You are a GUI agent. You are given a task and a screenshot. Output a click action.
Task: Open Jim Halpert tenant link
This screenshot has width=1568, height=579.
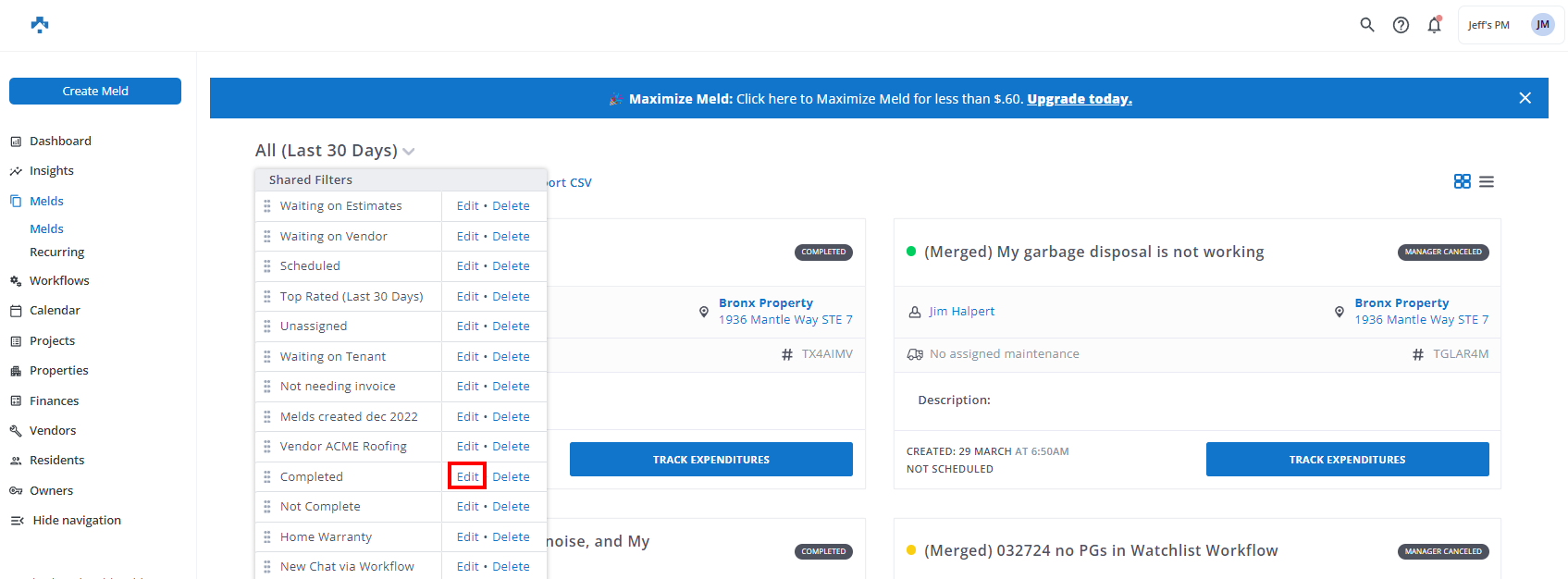961,312
